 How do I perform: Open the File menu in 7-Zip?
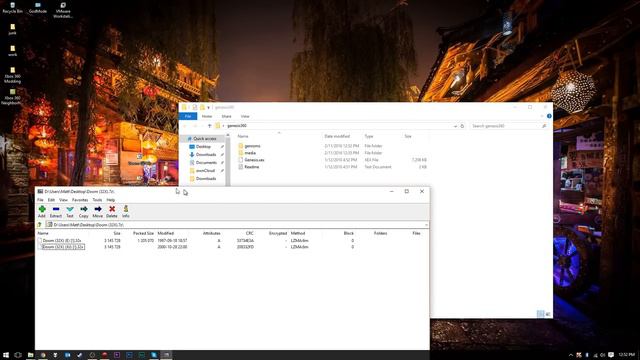40,200
